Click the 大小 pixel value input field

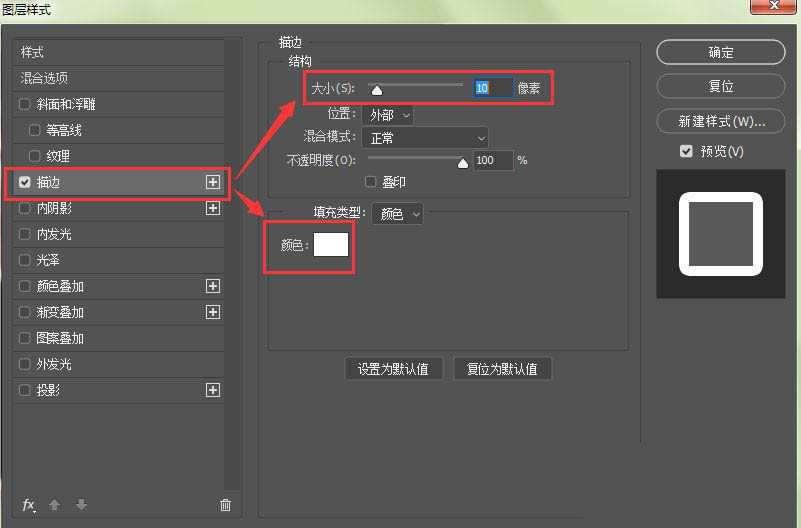click(493, 88)
